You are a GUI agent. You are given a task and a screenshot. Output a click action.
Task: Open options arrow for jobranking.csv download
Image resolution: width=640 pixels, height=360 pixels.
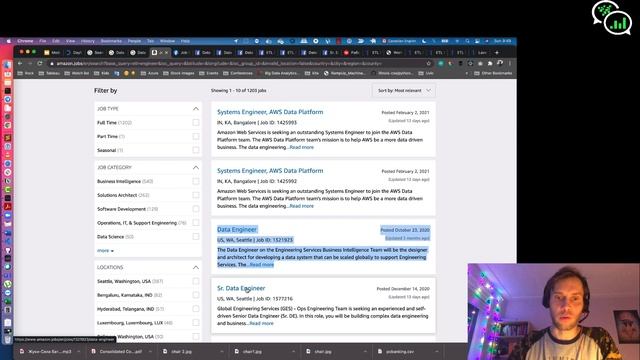pos(437,351)
